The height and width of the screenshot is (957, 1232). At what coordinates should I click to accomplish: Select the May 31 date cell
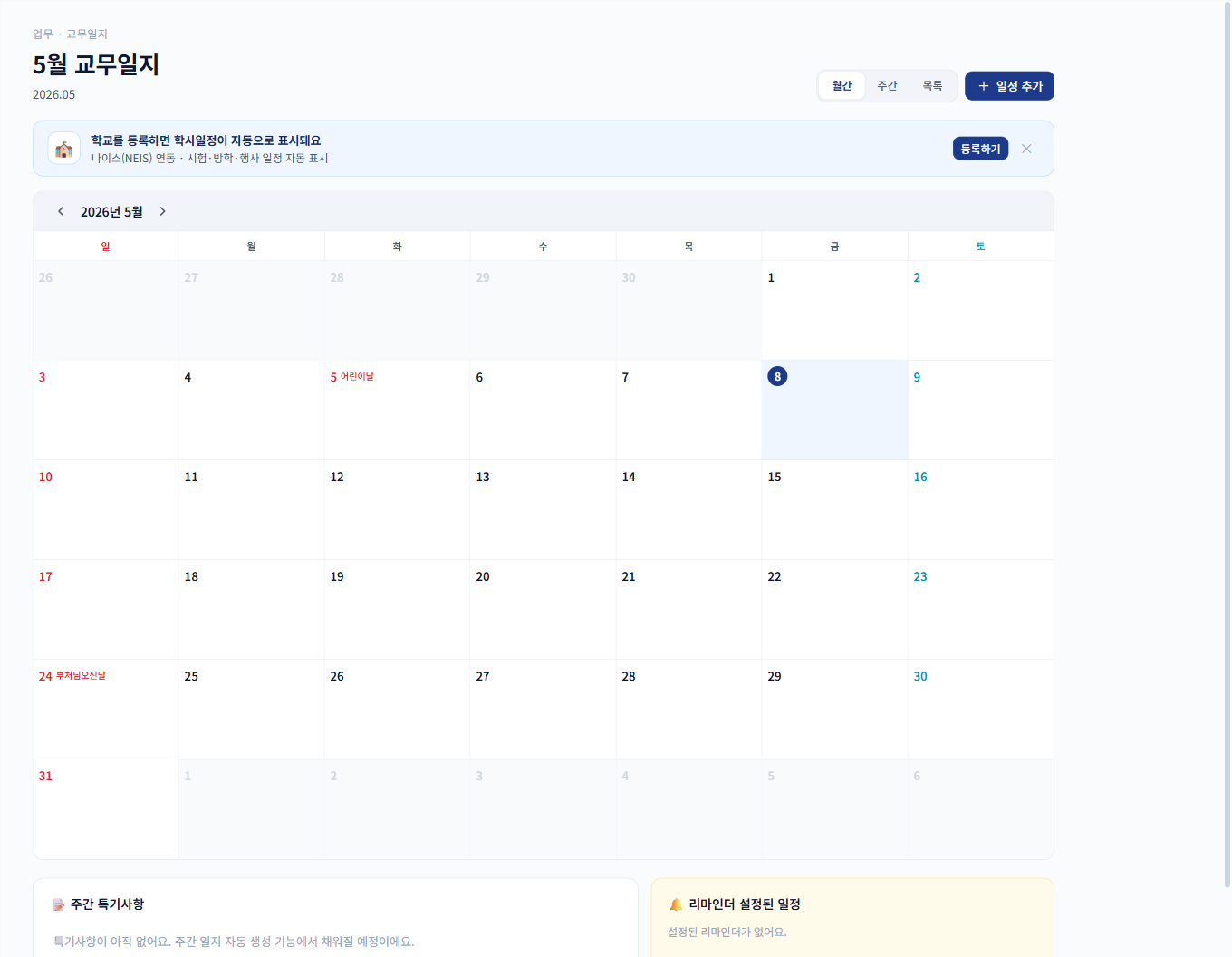pos(105,809)
